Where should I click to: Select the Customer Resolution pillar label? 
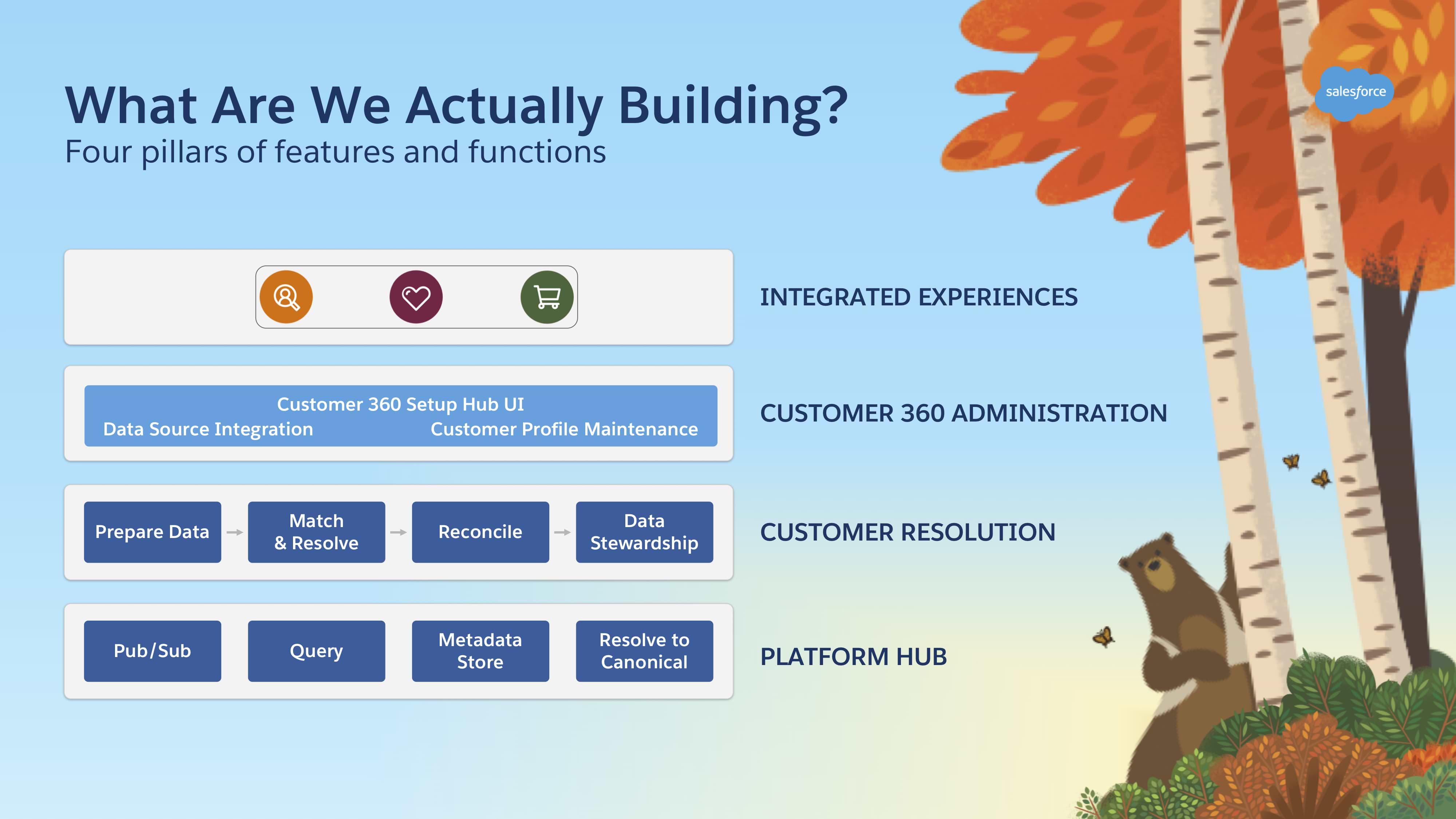point(906,531)
